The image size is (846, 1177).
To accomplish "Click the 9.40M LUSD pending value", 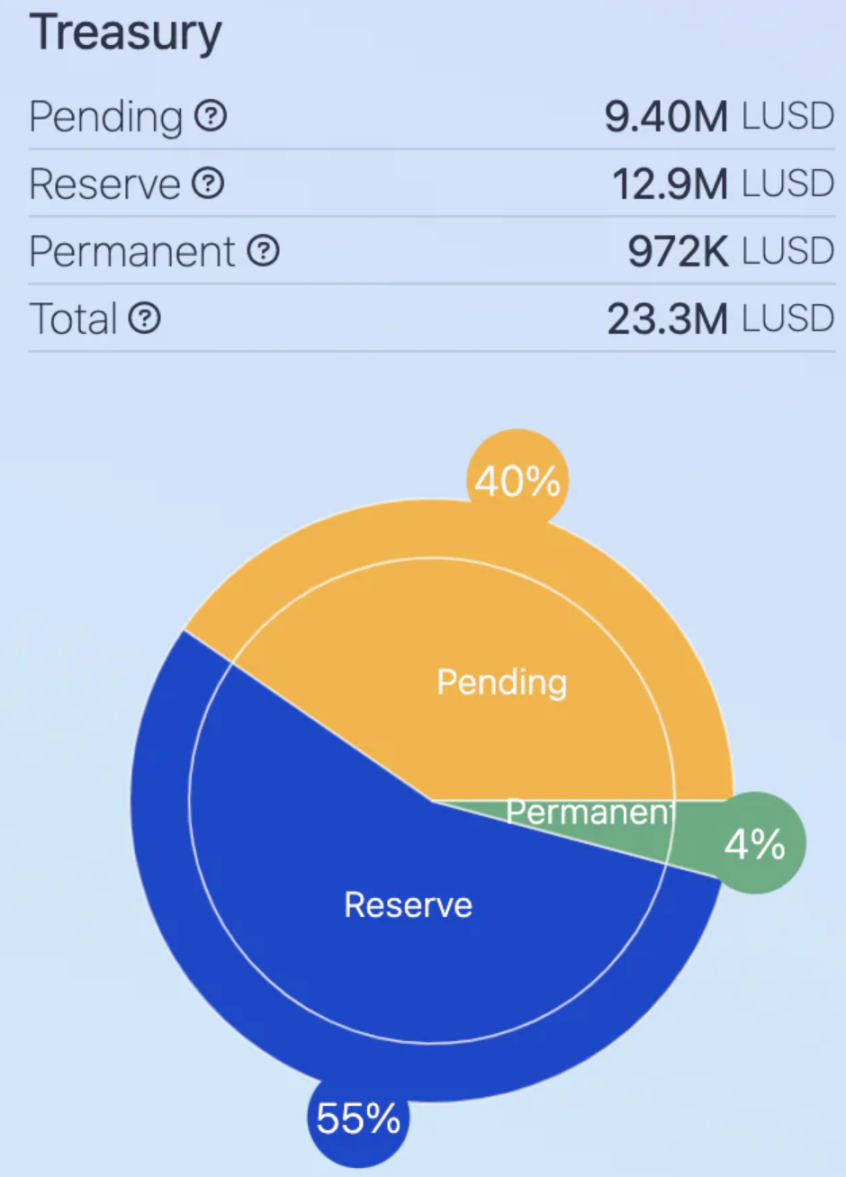I will tap(719, 117).
